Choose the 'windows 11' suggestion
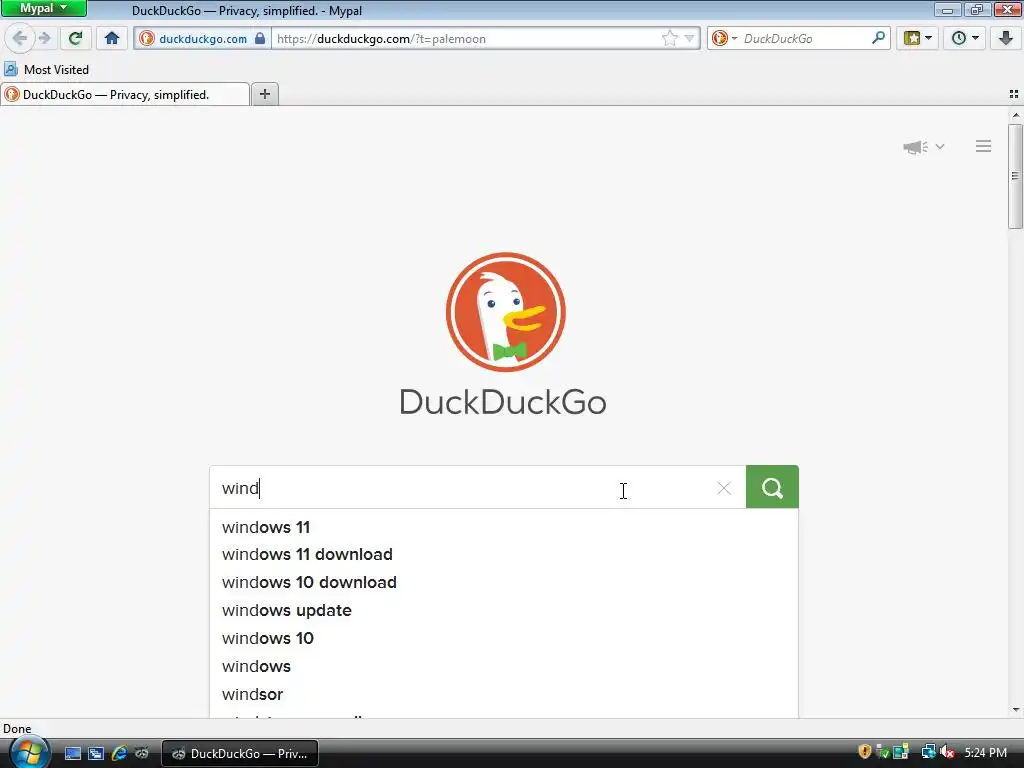 (504, 527)
